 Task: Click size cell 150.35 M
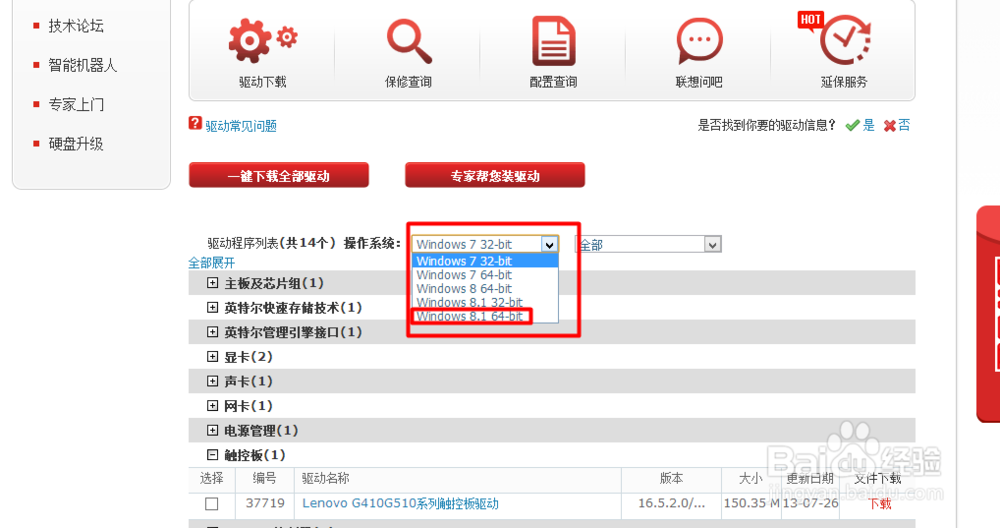point(752,503)
